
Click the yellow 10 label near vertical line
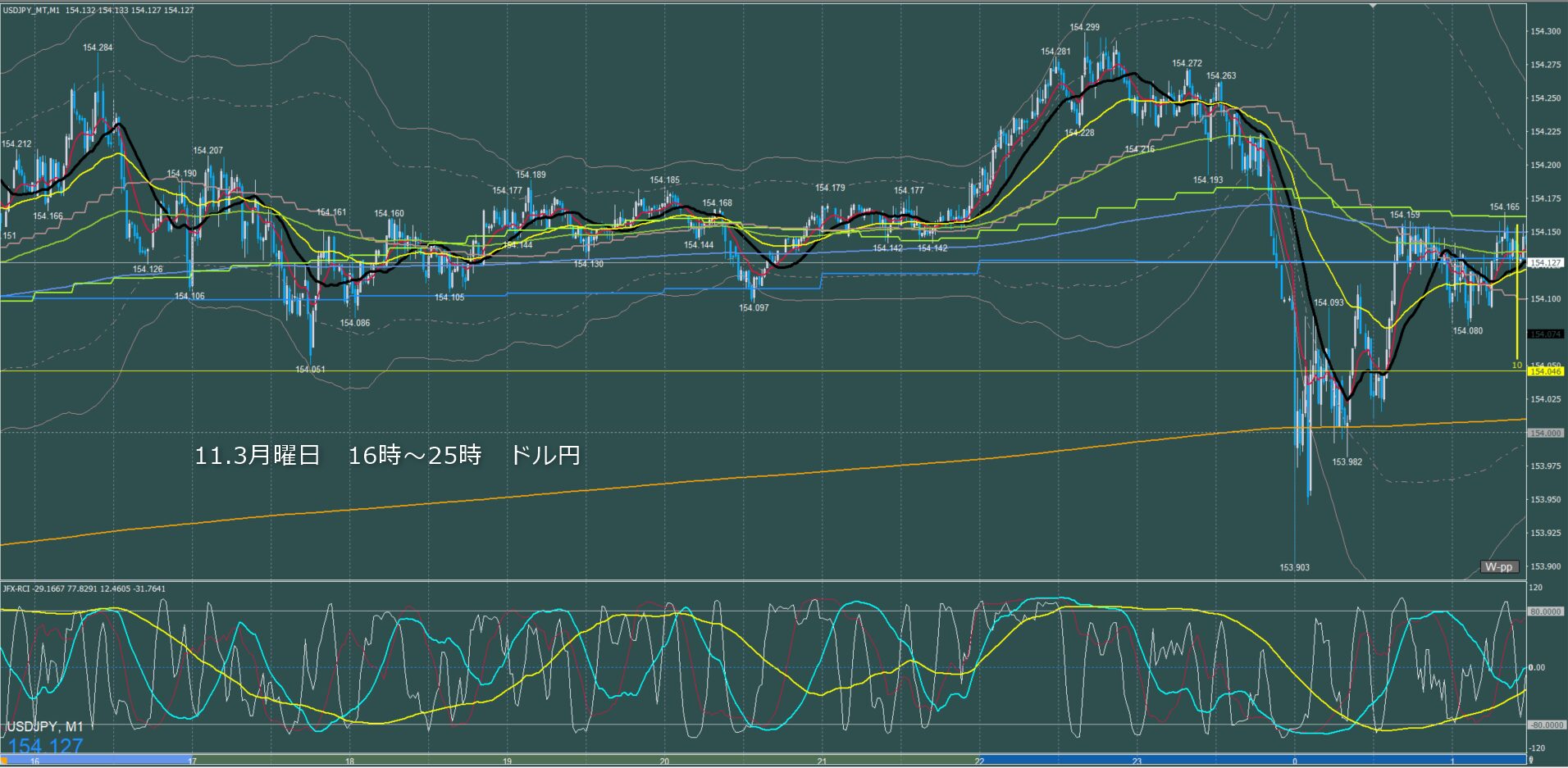click(x=1516, y=365)
